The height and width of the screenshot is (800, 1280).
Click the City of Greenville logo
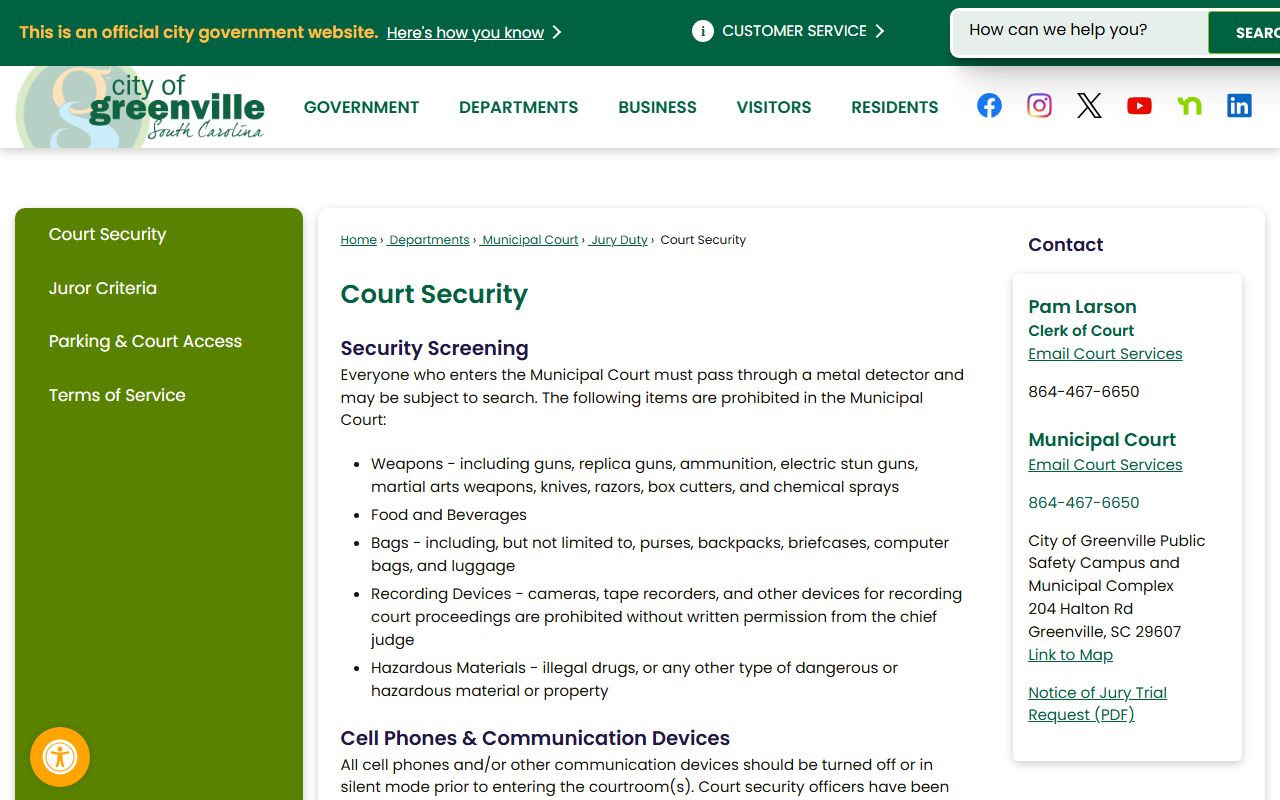pos(141,107)
